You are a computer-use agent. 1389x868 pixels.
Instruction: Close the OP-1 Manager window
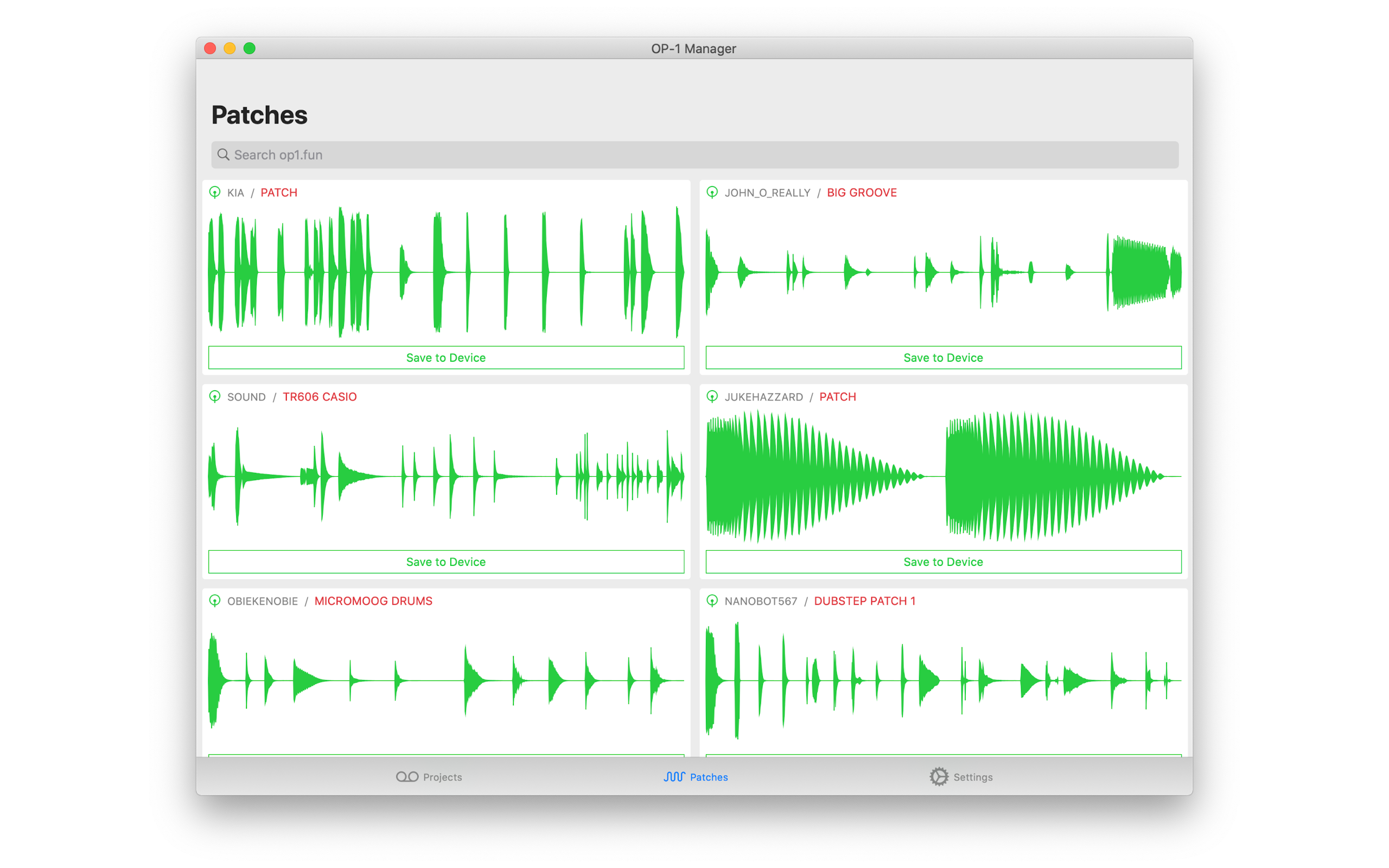(210, 48)
